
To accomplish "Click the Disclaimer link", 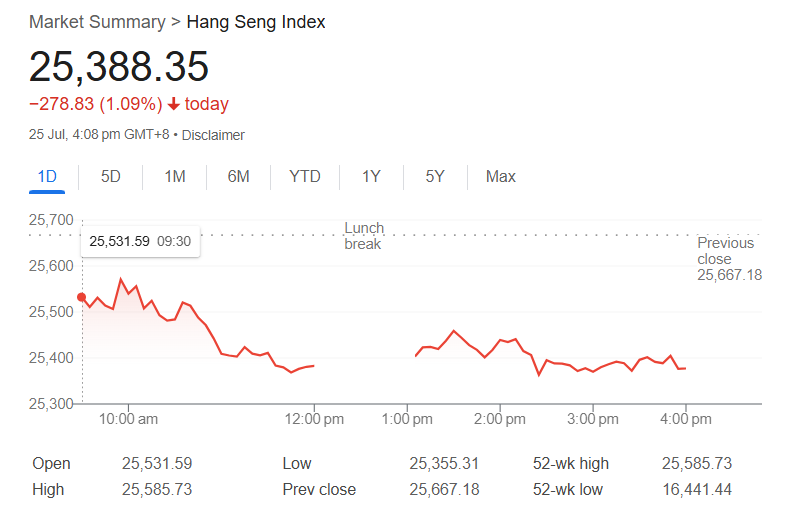I will coord(213,135).
